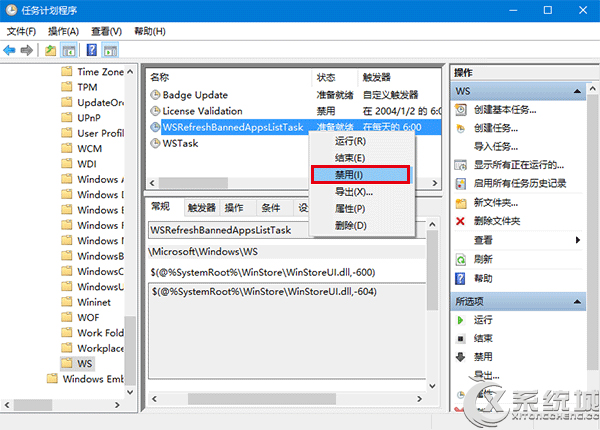600x430 pixels.
Task: Click the clock icon beside License Validation
Action: tap(155, 111)
